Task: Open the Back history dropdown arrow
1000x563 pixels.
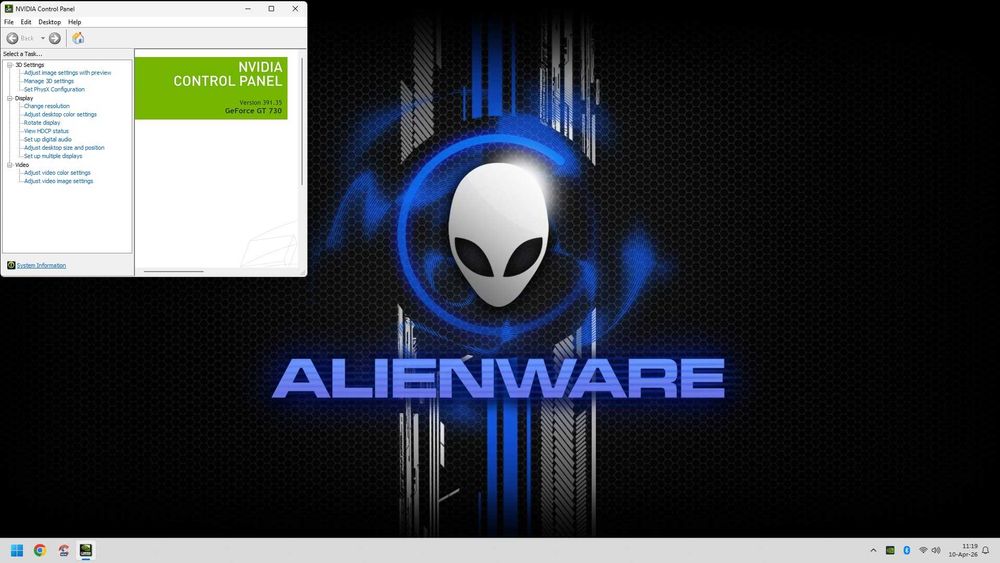Action: [x=43, y=38]
